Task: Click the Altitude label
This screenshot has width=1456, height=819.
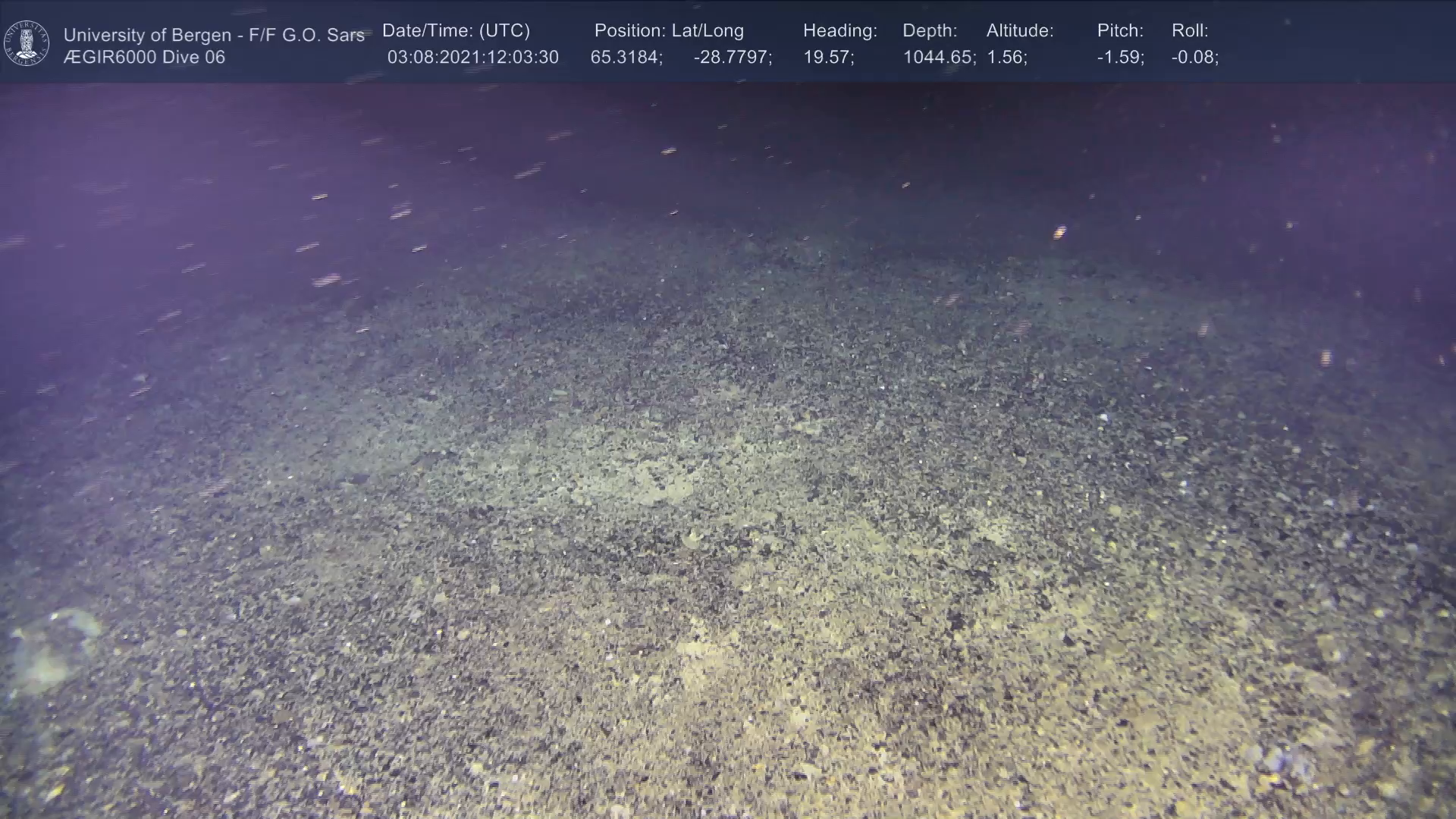Action: (1020, 31)
